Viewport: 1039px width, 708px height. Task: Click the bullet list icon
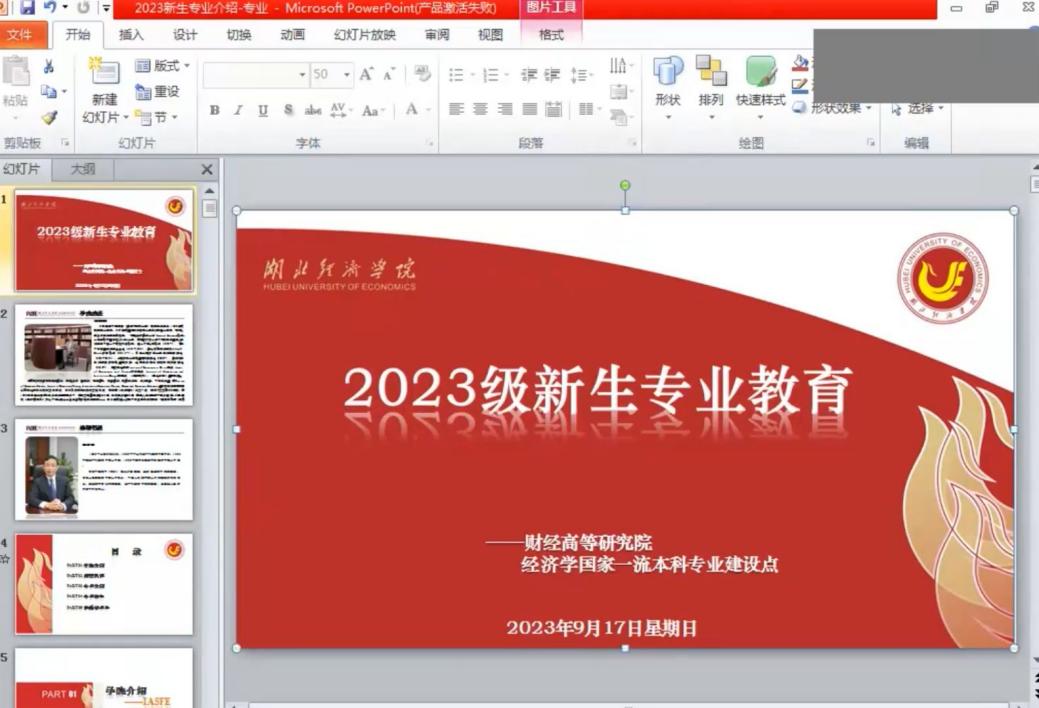click(457, 75)
